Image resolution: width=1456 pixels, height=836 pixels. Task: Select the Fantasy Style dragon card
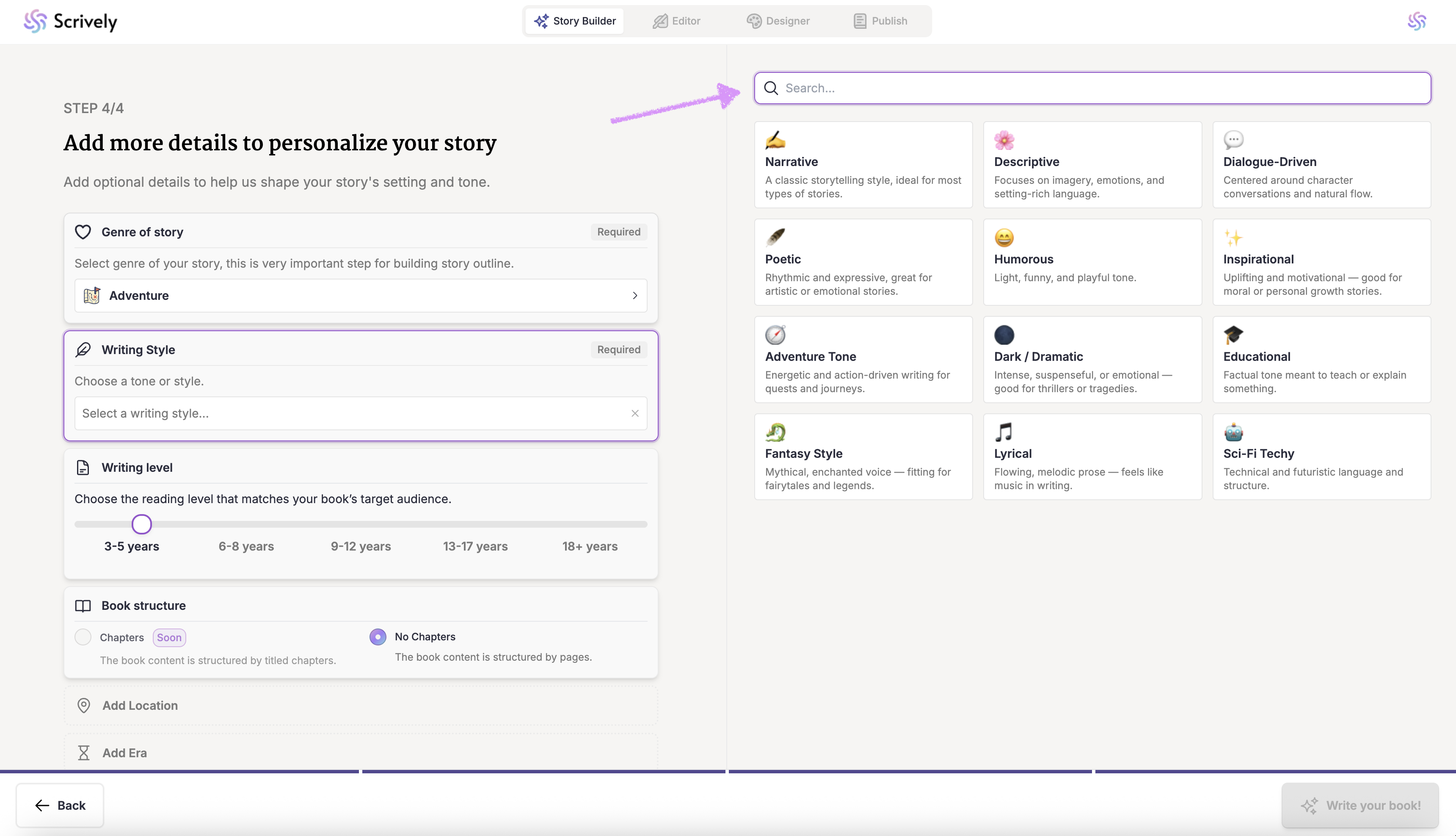pyautogui.click(x=862, y=457)
